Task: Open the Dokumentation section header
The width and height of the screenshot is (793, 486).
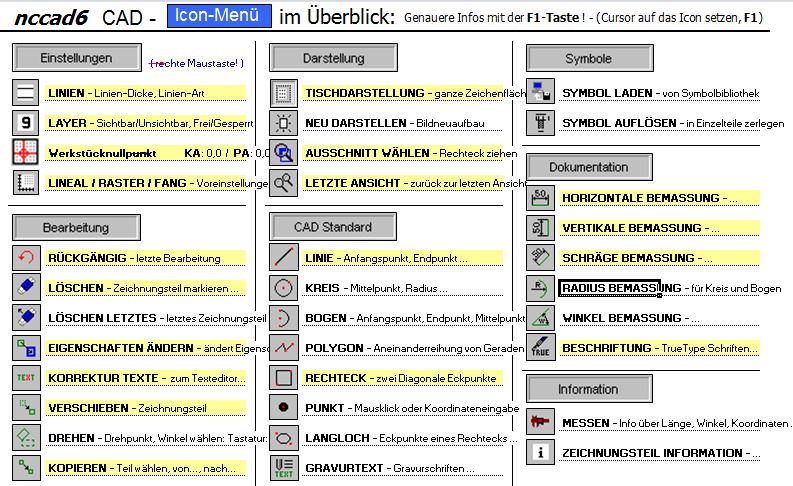Action: coord(589,167)
